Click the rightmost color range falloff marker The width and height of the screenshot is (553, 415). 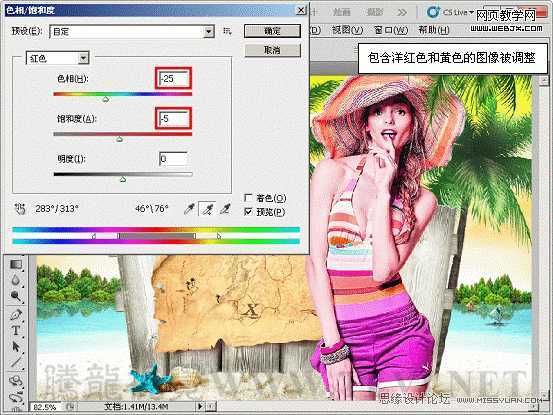219,236
